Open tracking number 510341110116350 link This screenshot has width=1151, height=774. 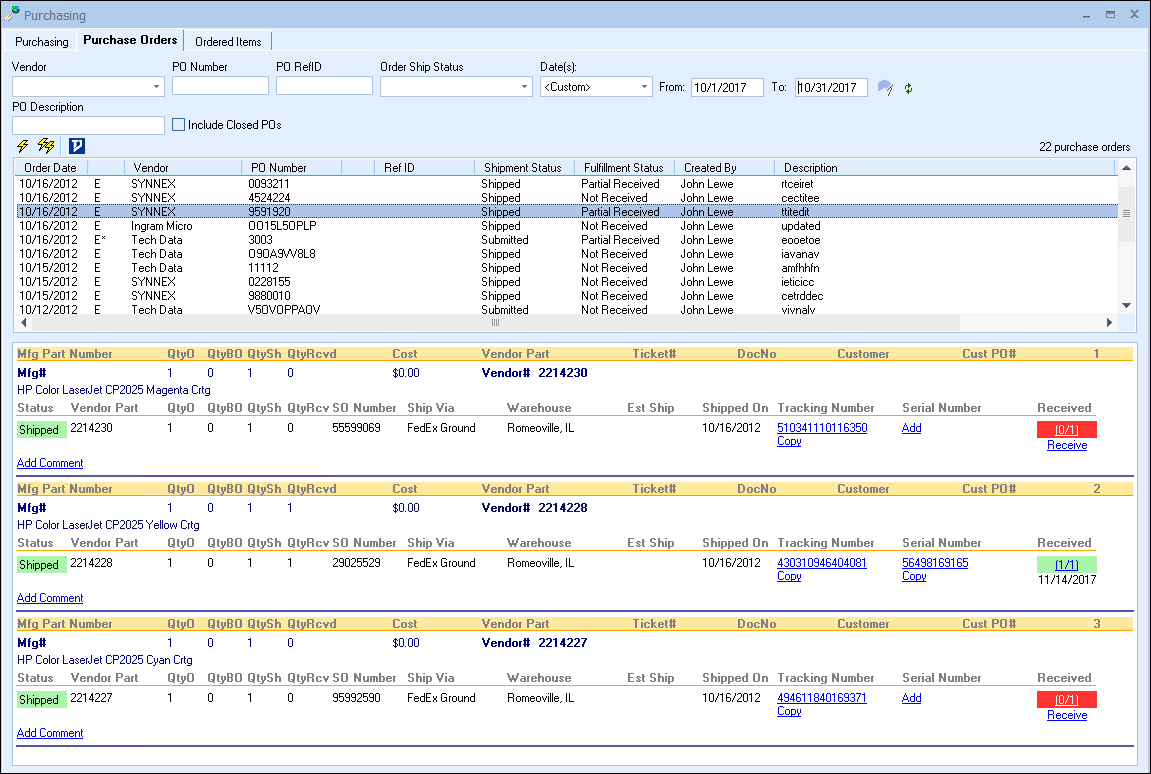(821, 428)
